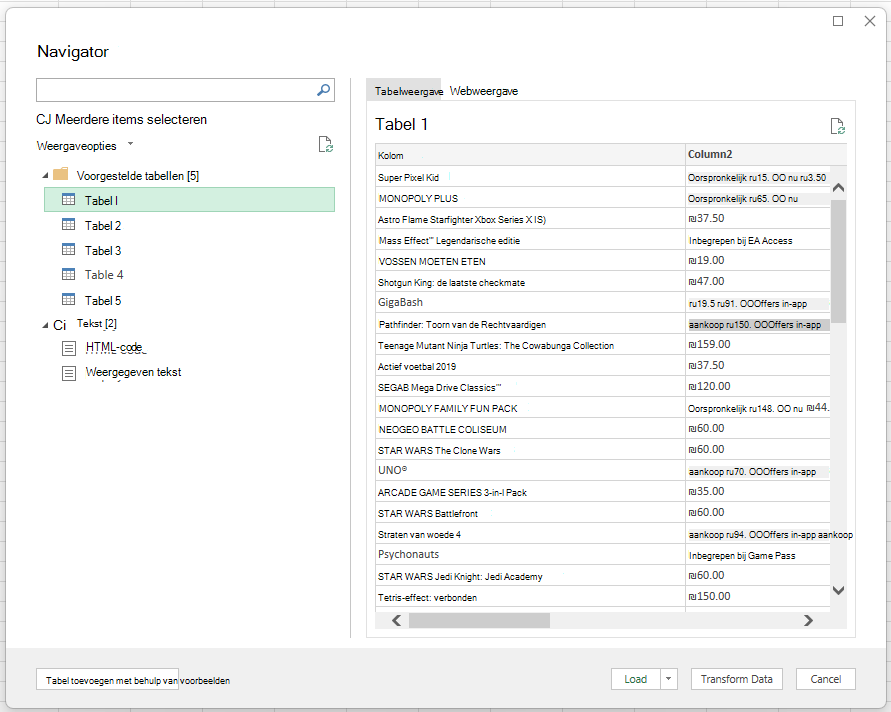The height and width of the screenshot is (712, 891).
Task: Click the table icon of Table 4
Action: (x=68, y=274)
